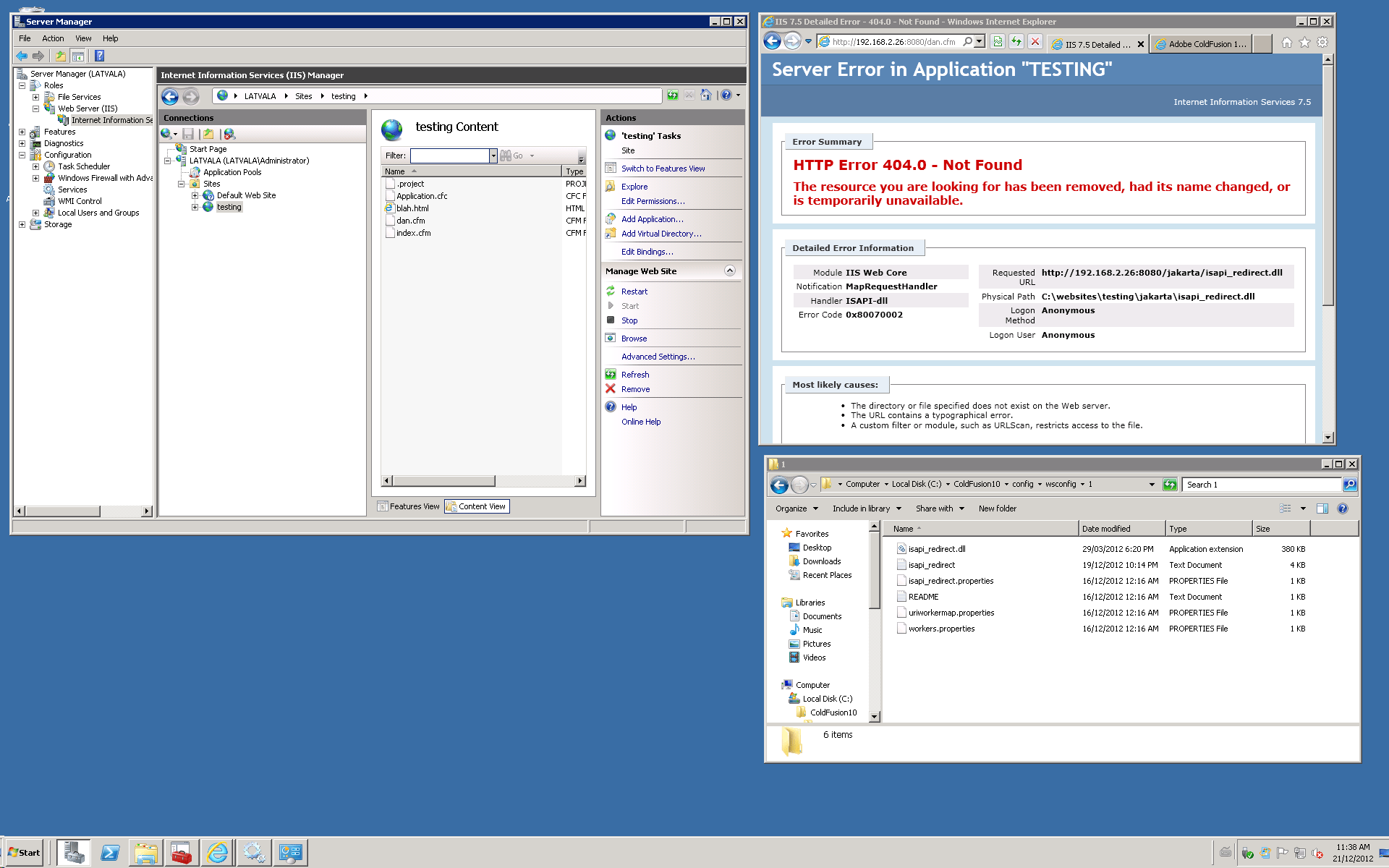Toggle the Explorer preview pane button

pyautogui.click(x=1322, y=509)
